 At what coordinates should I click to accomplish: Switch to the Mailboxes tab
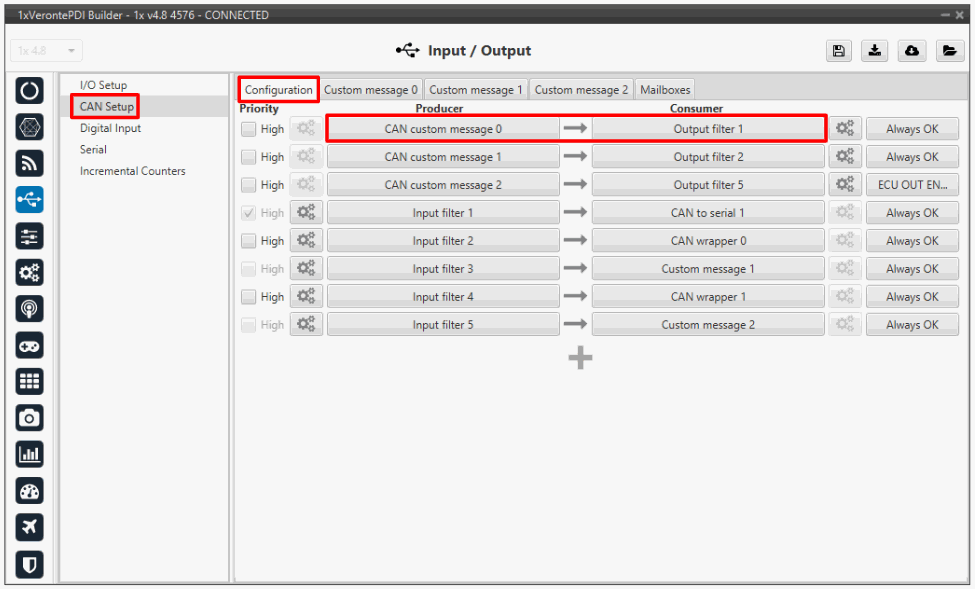coord(665,90)
